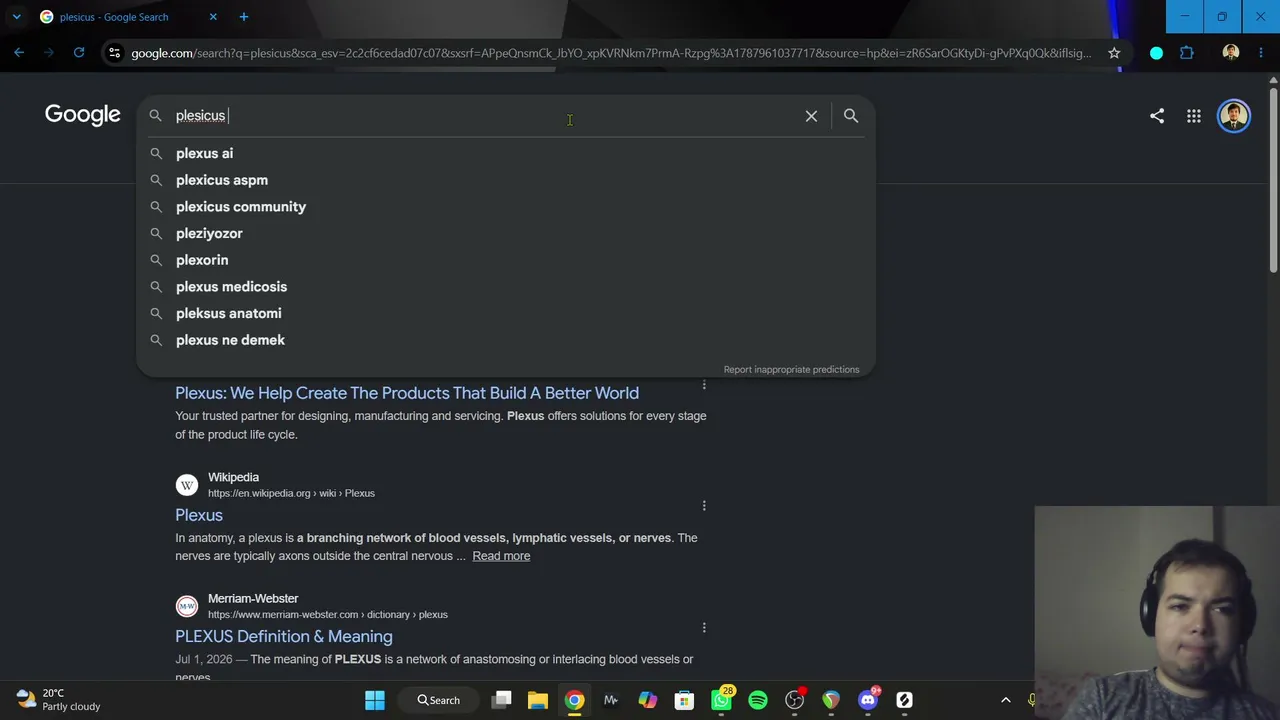Open 'Plexus: We Help Create The Products' result
This screenshot has height=720, width=1280.
[407, 393]
